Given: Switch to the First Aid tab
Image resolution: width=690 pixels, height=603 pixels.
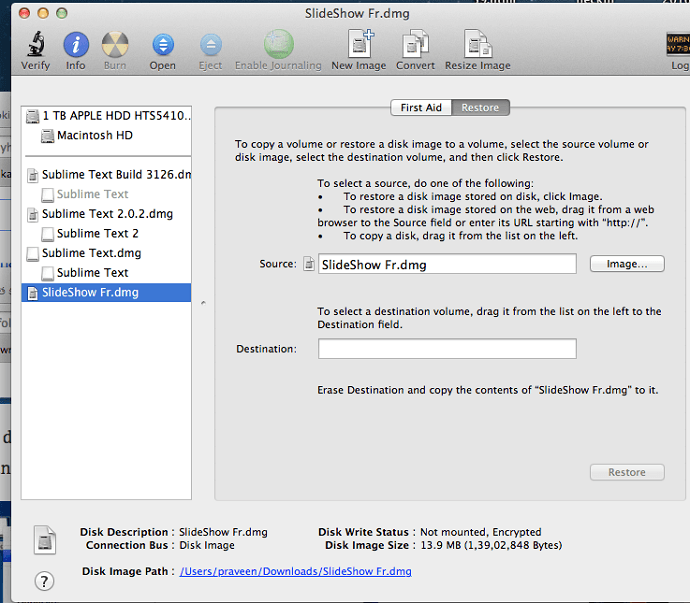Looking at the screenshot, I should coord(421,107).
